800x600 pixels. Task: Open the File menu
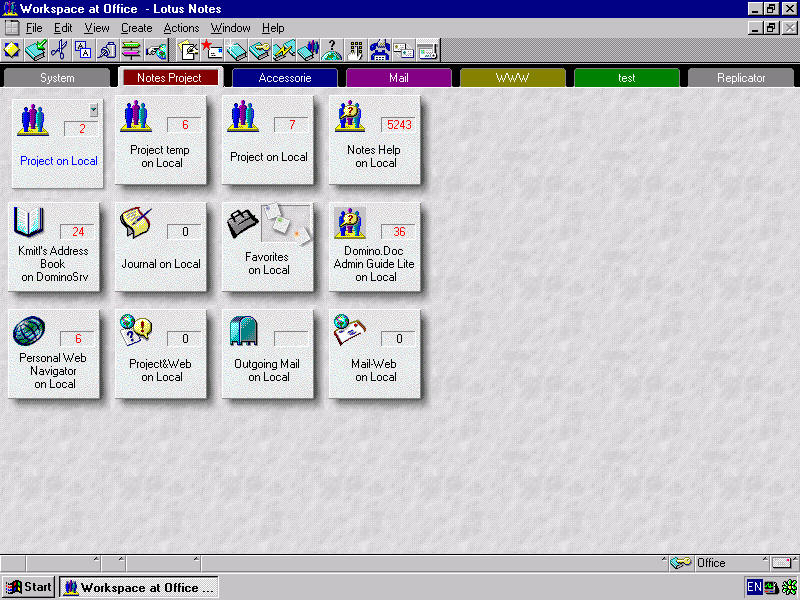click(34, 28)
